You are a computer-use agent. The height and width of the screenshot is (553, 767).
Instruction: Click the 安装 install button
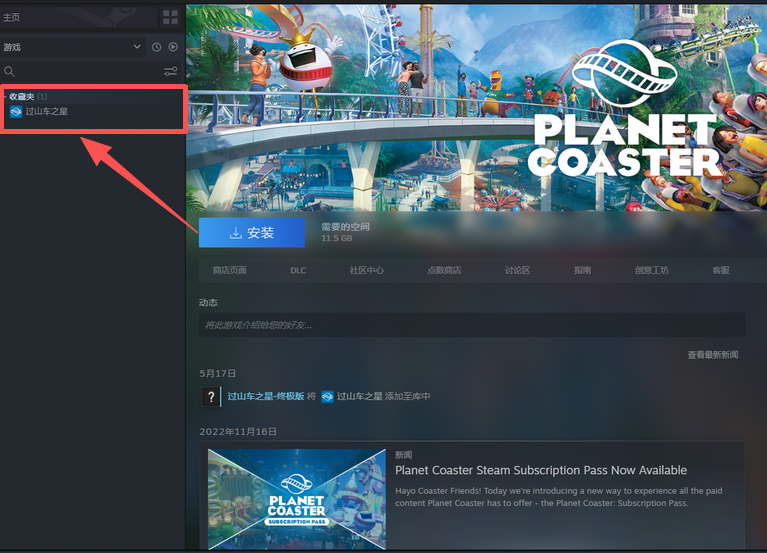tap(252, 233)
